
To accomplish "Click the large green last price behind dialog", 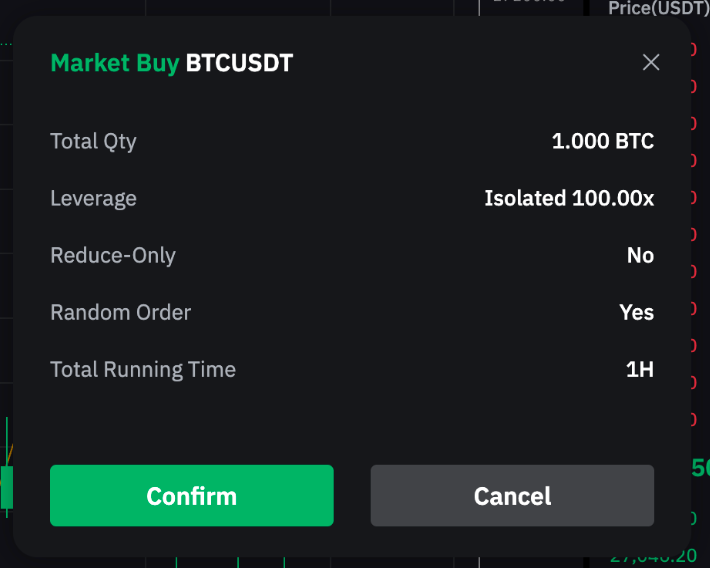I will click(x=700, y=467).
